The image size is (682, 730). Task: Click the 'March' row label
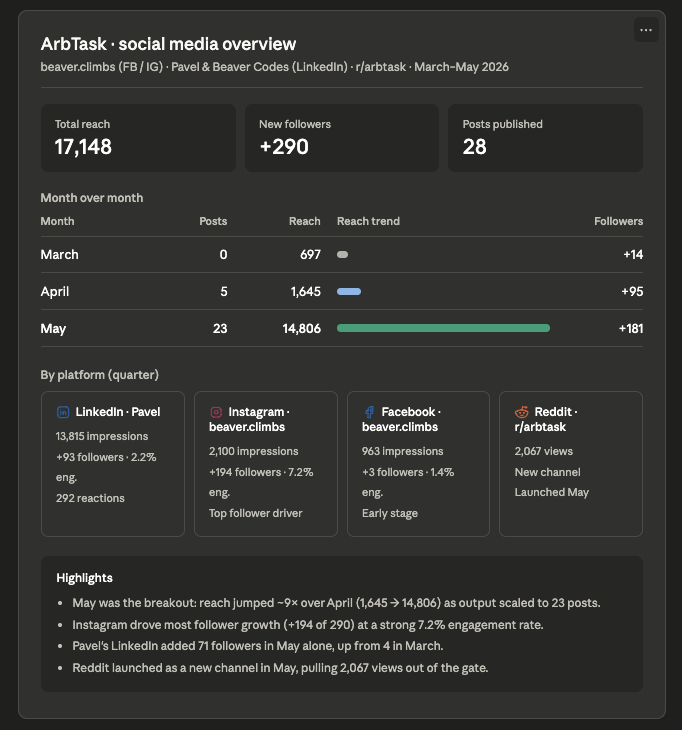point(60,255)
